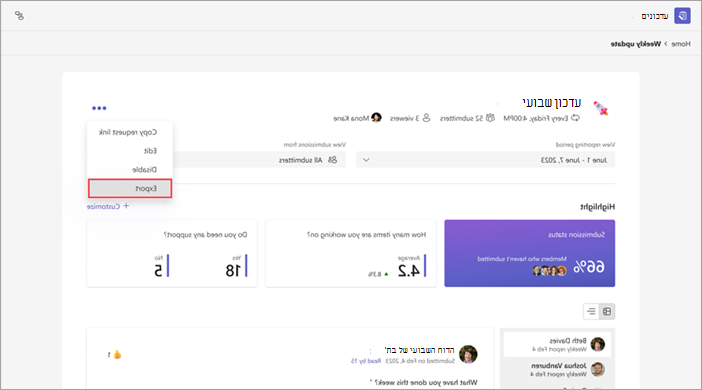This screenshot has height=390, width=702.
Task: Click the Highlight section heading
Action: point(598,207)
